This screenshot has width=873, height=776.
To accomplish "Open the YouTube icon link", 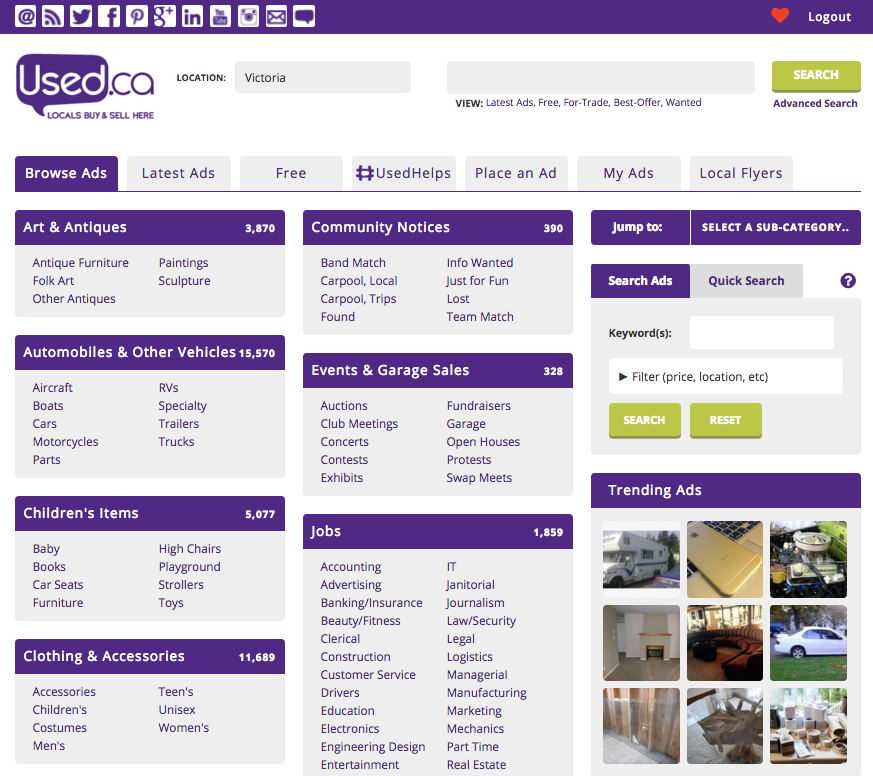I will 220,16.
